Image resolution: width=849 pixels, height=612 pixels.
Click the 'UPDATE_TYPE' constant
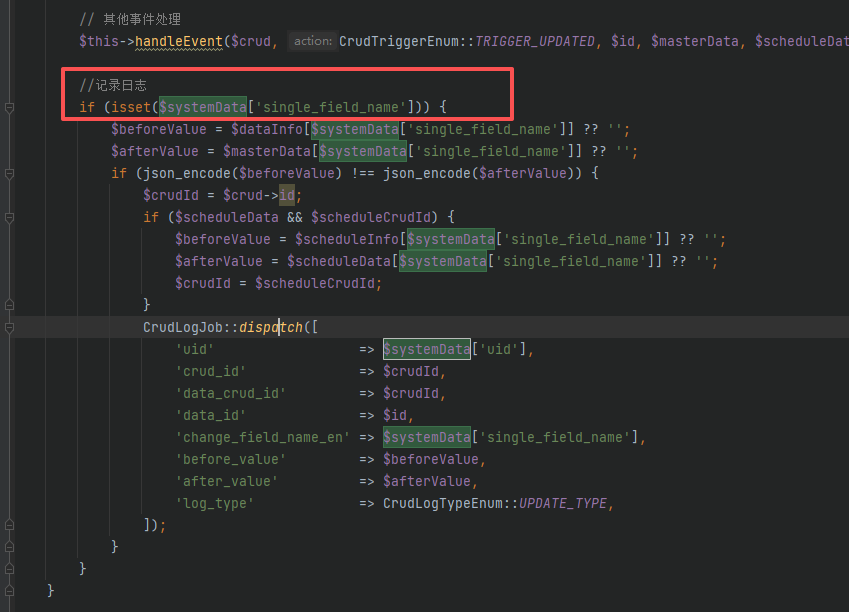click(x=563, y=503)
